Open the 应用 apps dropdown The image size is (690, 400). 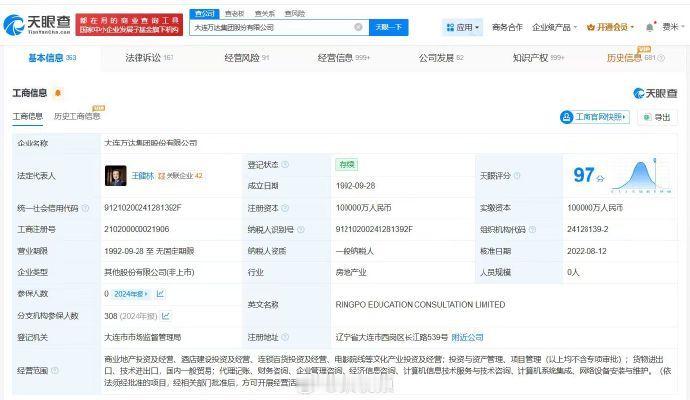[x=462, y=27]
